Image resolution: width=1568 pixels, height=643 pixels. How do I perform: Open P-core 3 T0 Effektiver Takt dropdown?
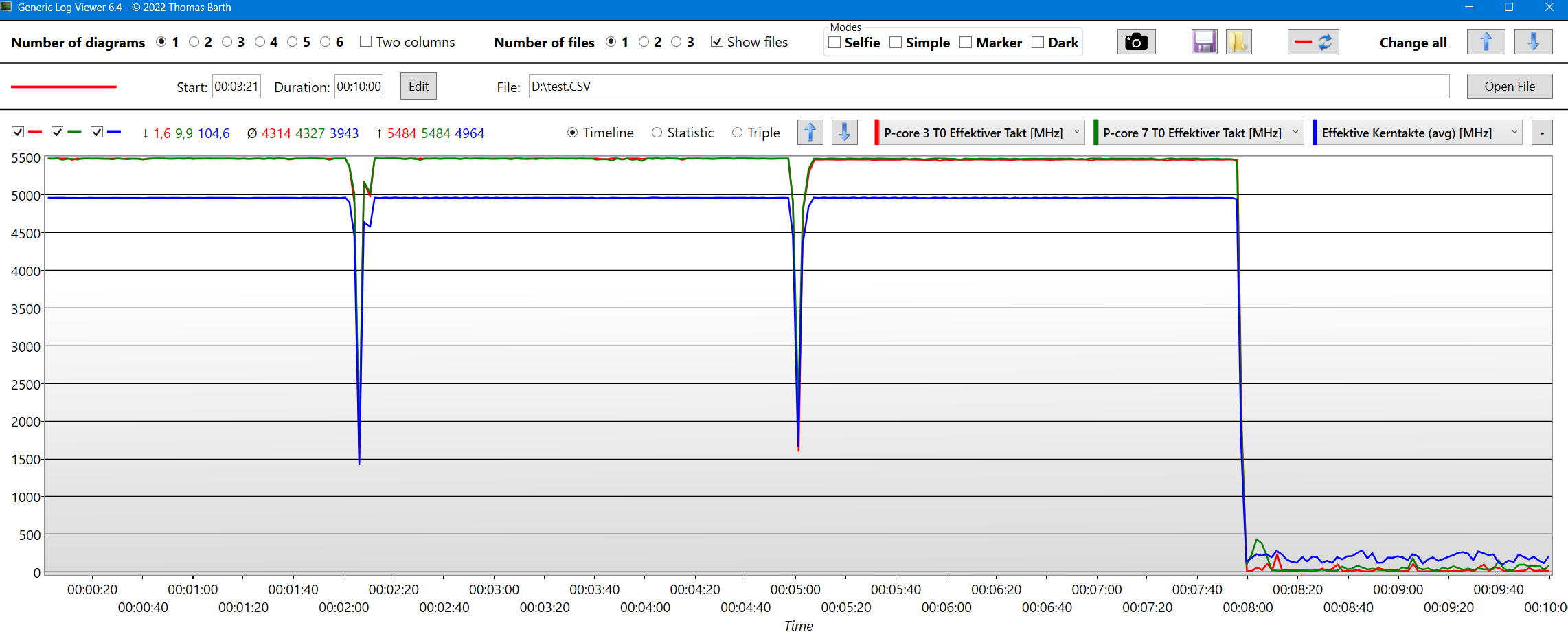(x=982, y=133)
